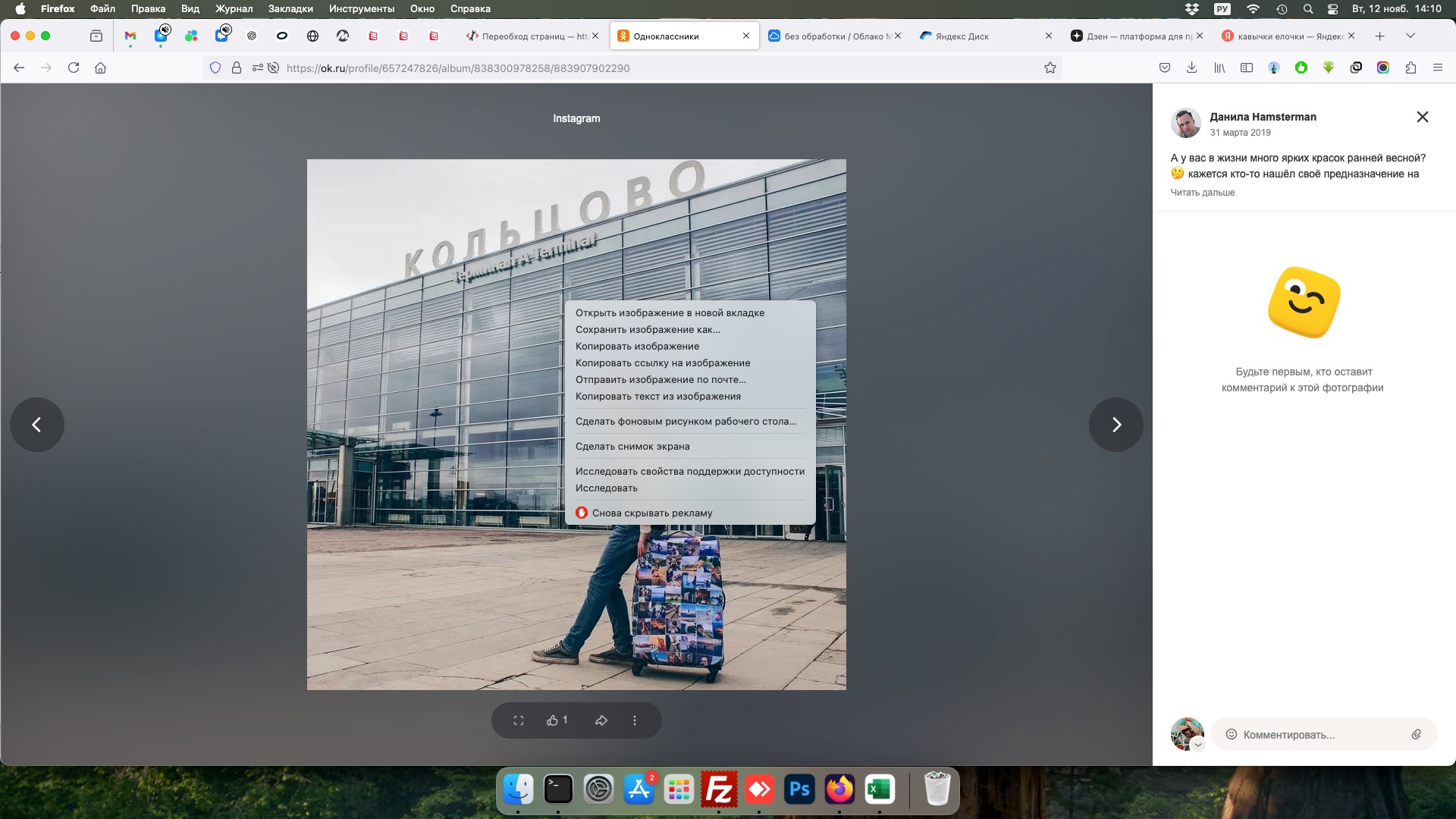Choose Копировать текст из изображения
This screenshot has height=819, width=1456.
690,396
